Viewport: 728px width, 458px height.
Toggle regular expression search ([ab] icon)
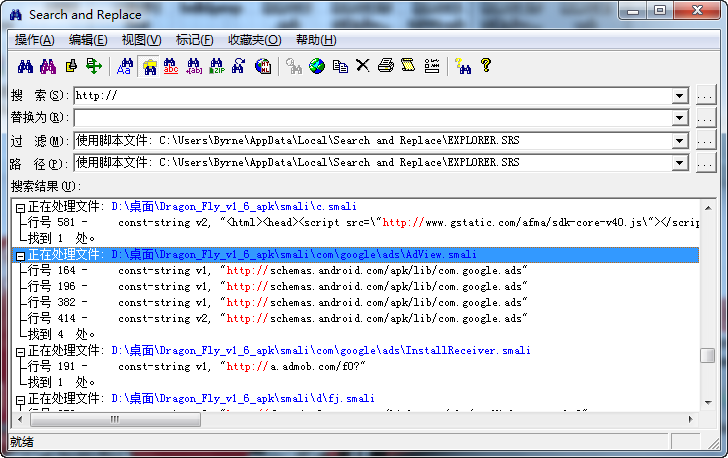coord(194,66)
